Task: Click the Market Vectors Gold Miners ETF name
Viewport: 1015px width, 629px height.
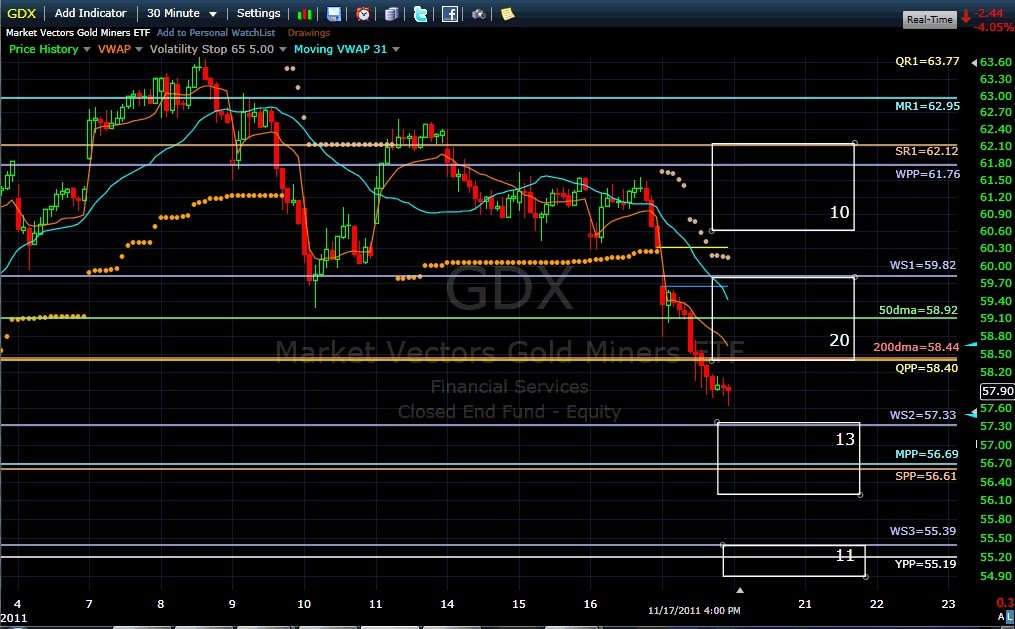Action: coord(78,32)
